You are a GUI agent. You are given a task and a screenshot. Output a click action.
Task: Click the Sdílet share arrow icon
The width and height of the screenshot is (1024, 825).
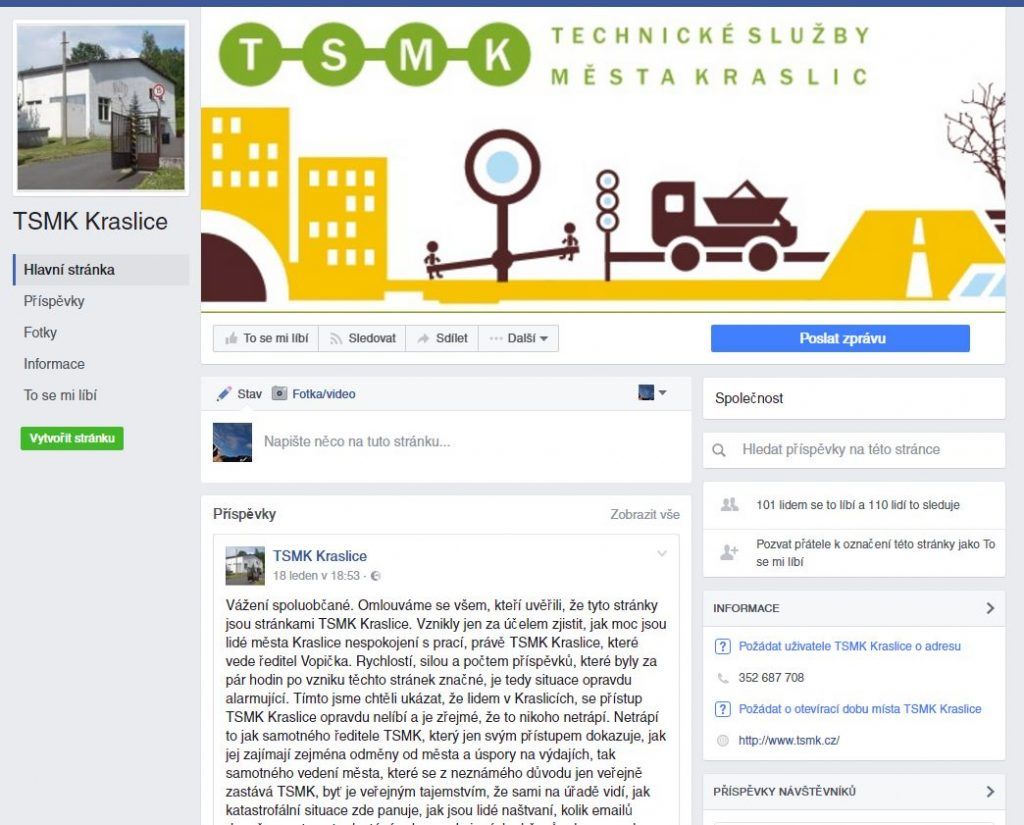click(x=423, y=338)
